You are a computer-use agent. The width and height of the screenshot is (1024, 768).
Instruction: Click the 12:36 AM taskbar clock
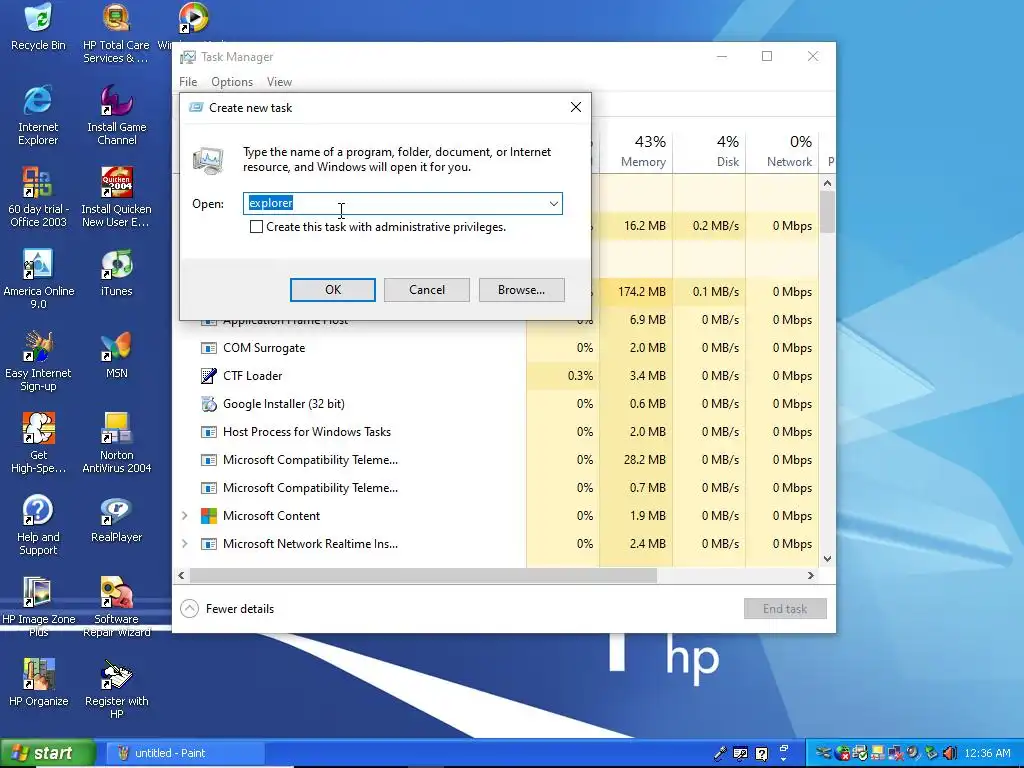987,753
